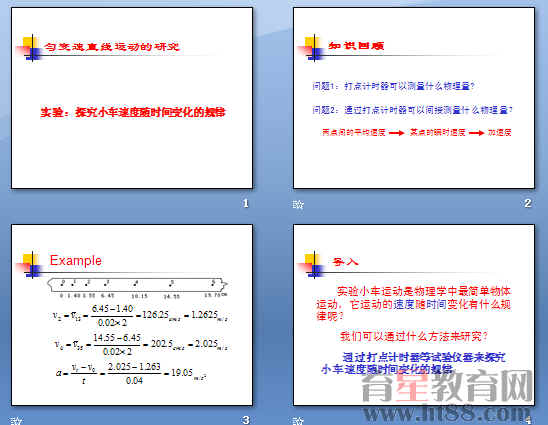
Task: Click the first red arrow on slide 2
Action: [x=396, y=133]
